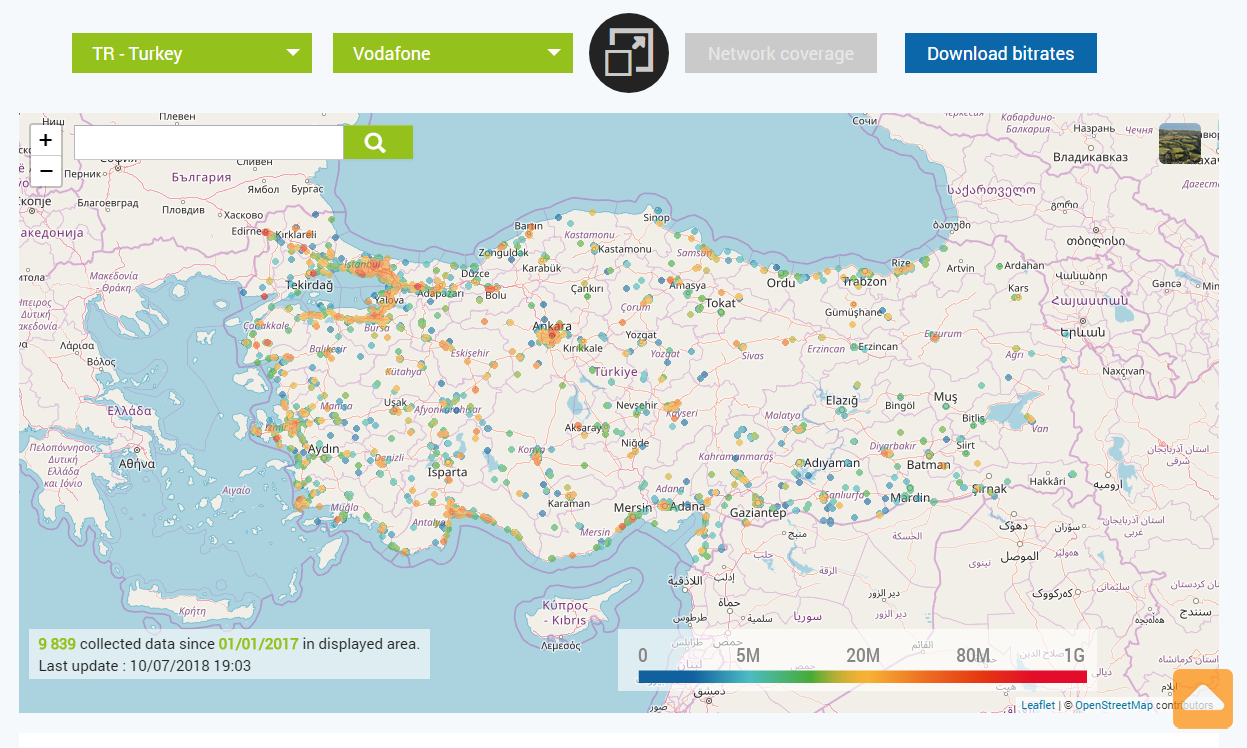1247x748 pixels.
Task: Click the Şırnak label on the map
Action: click(x=990, y=489)
